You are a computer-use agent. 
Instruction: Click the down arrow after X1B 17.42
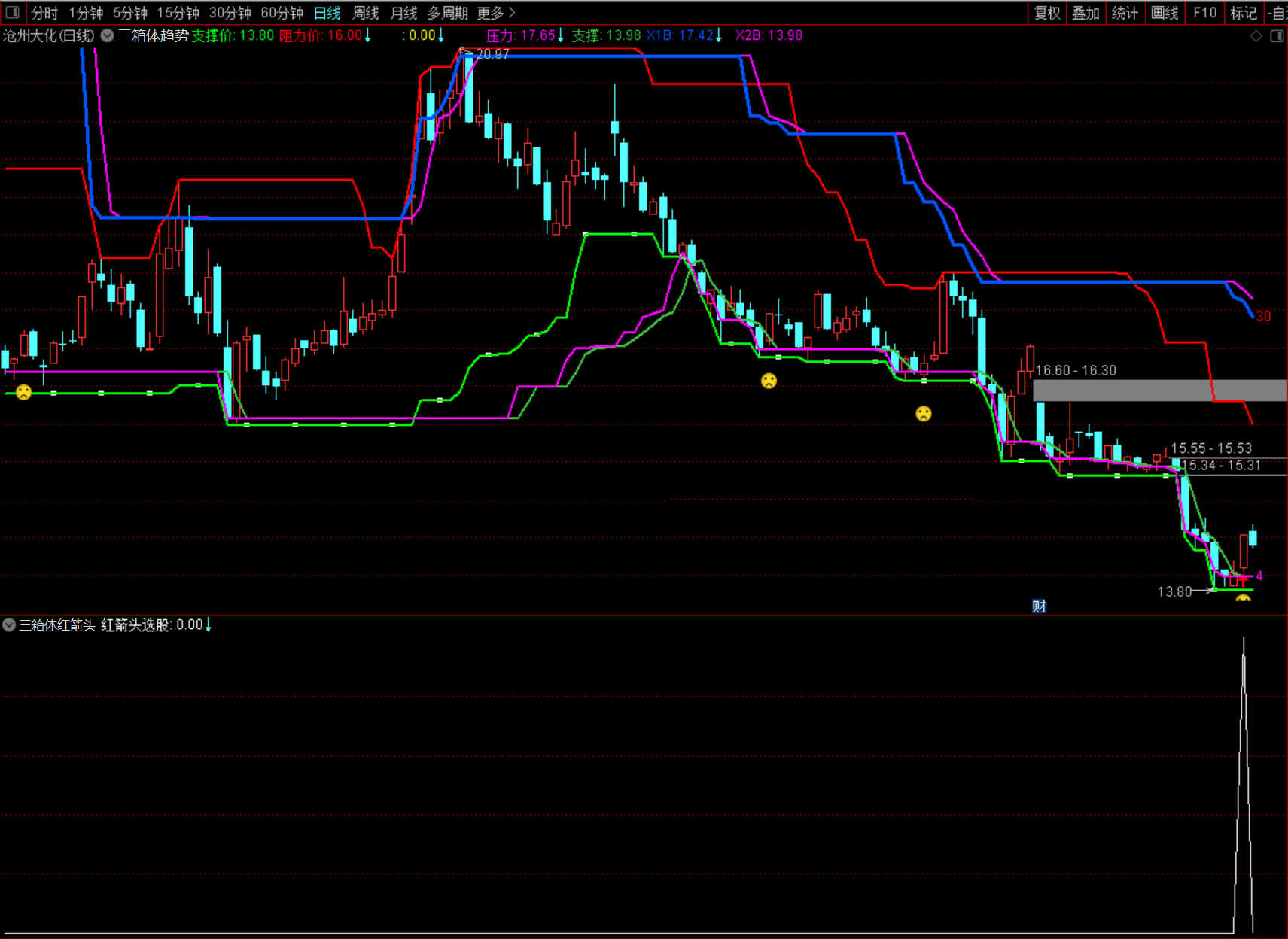(719, 35)
